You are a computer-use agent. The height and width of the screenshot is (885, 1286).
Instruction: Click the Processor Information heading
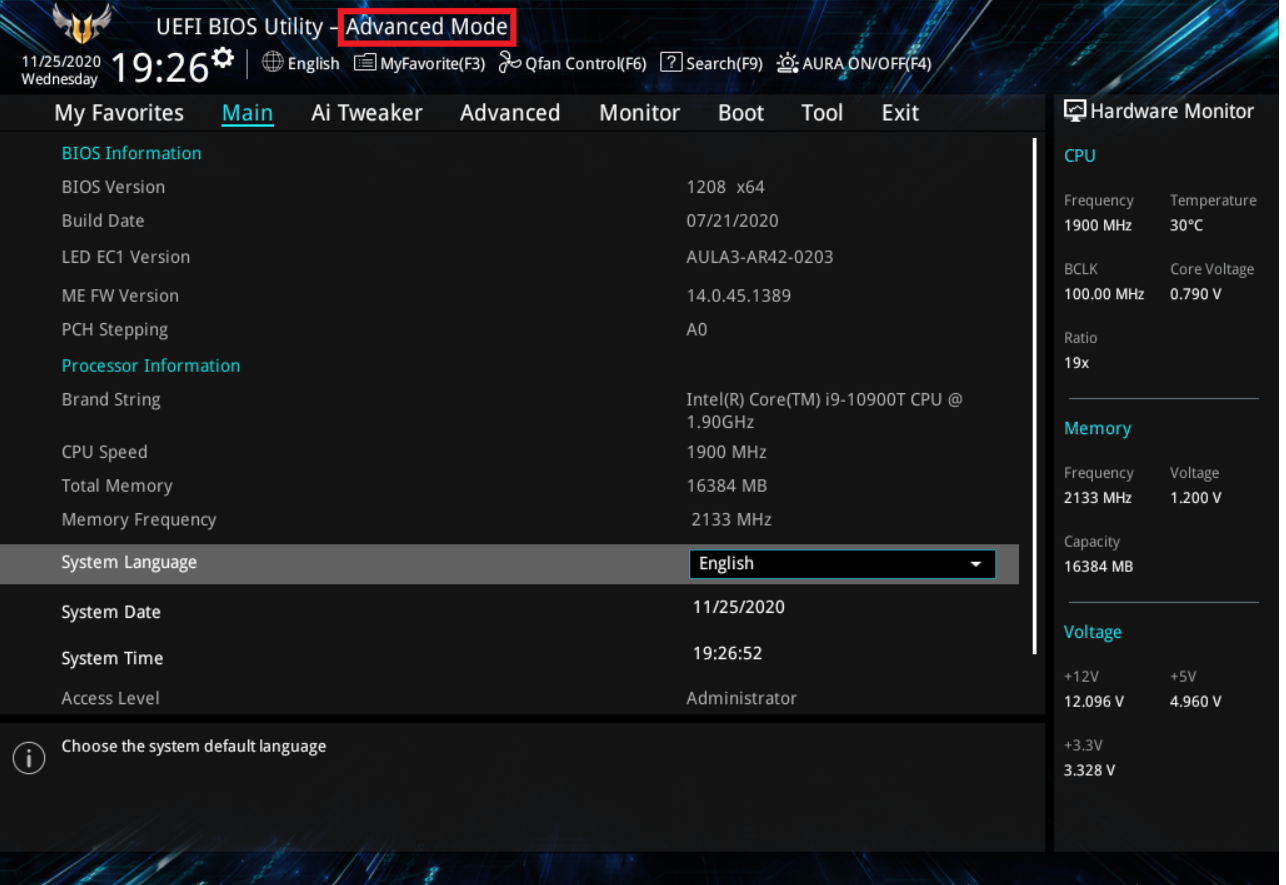pyautogui.click(x=151, y=366)
